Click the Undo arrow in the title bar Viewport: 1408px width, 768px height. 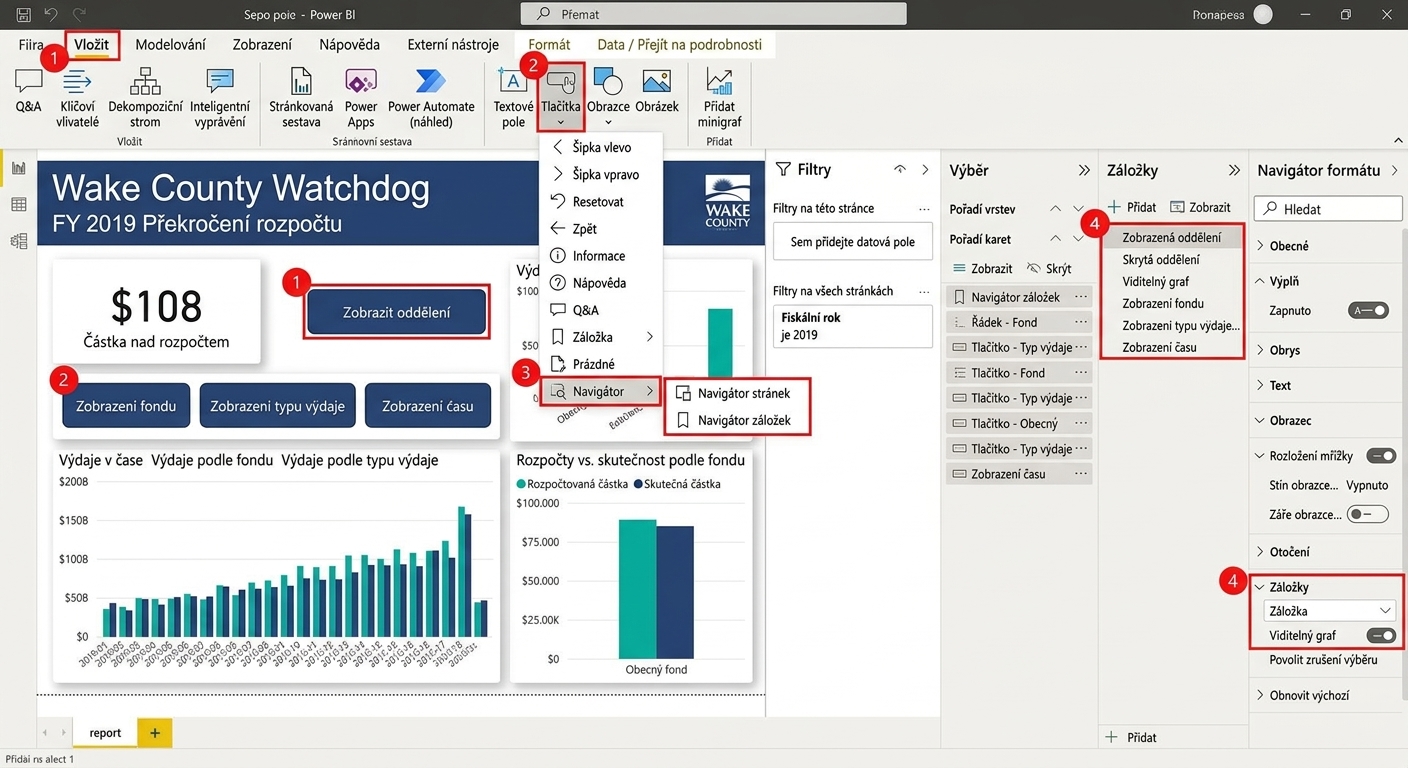coord(51,14)
